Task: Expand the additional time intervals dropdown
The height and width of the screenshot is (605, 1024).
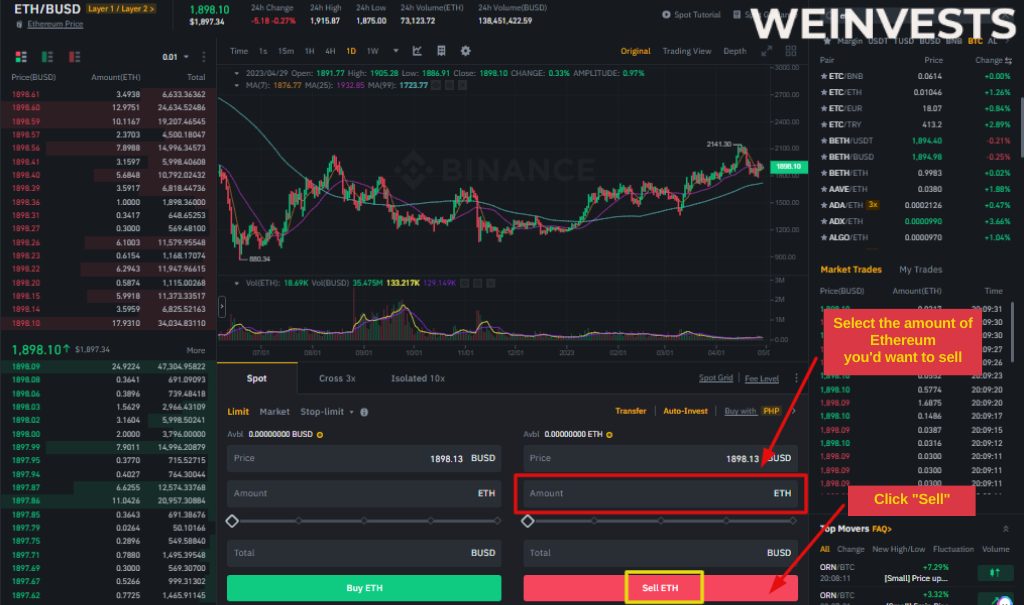Action: coord(396,51)
